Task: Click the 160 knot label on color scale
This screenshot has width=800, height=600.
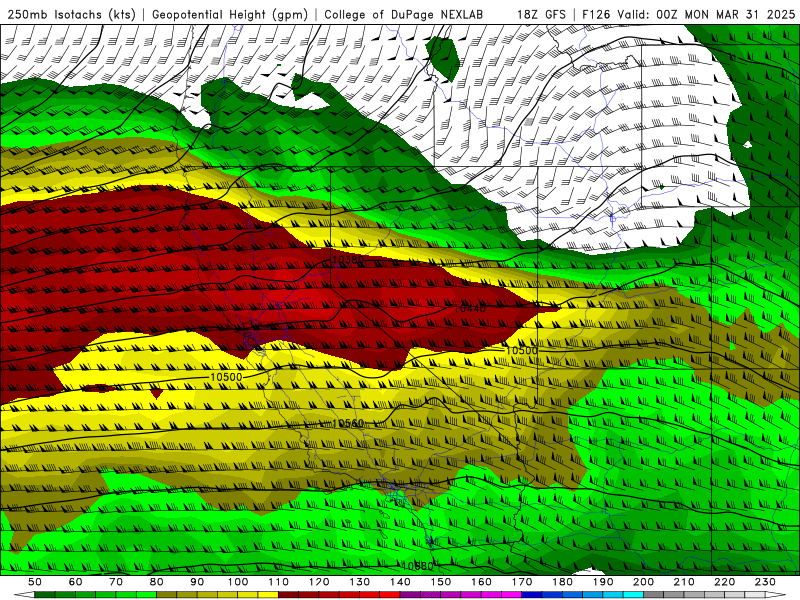Action: 481,582
